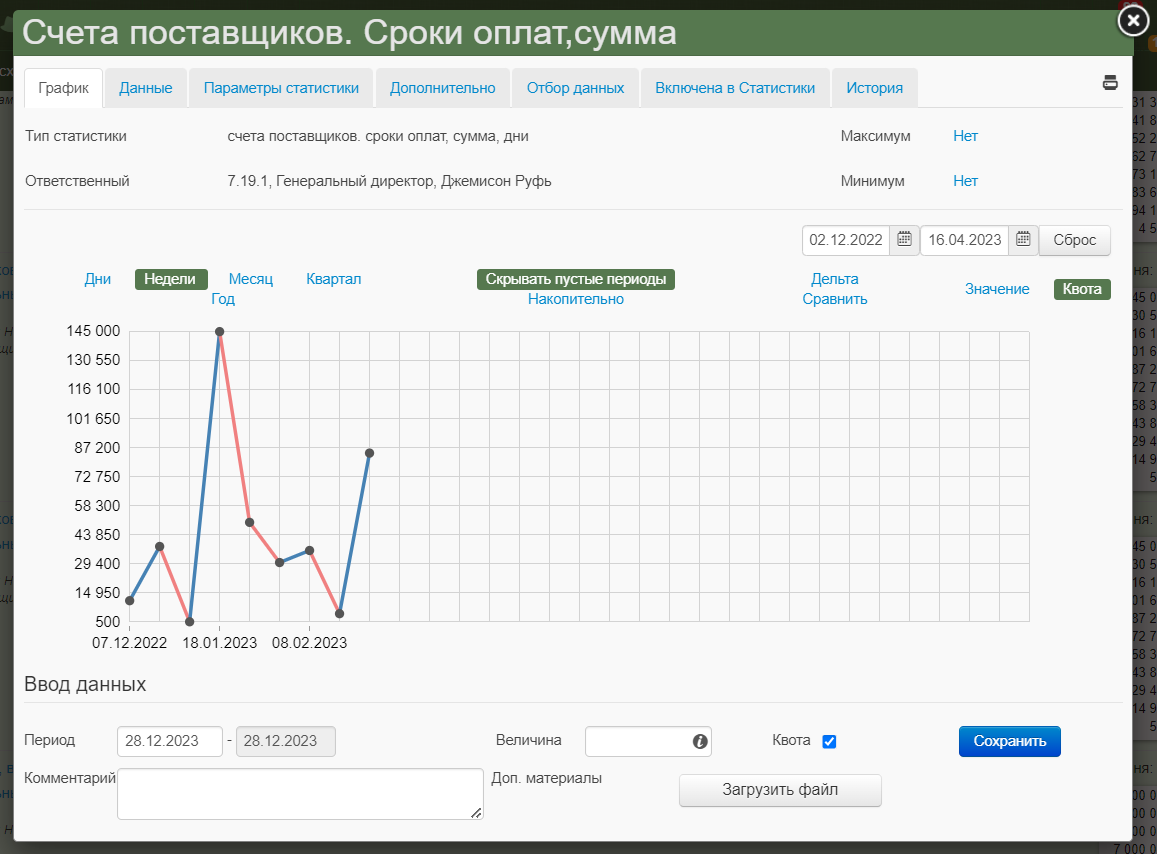Click the first chart point at 07.12.2022
Image resolution: width=1157 pixels, height=854 pixels.
(130, 601)
